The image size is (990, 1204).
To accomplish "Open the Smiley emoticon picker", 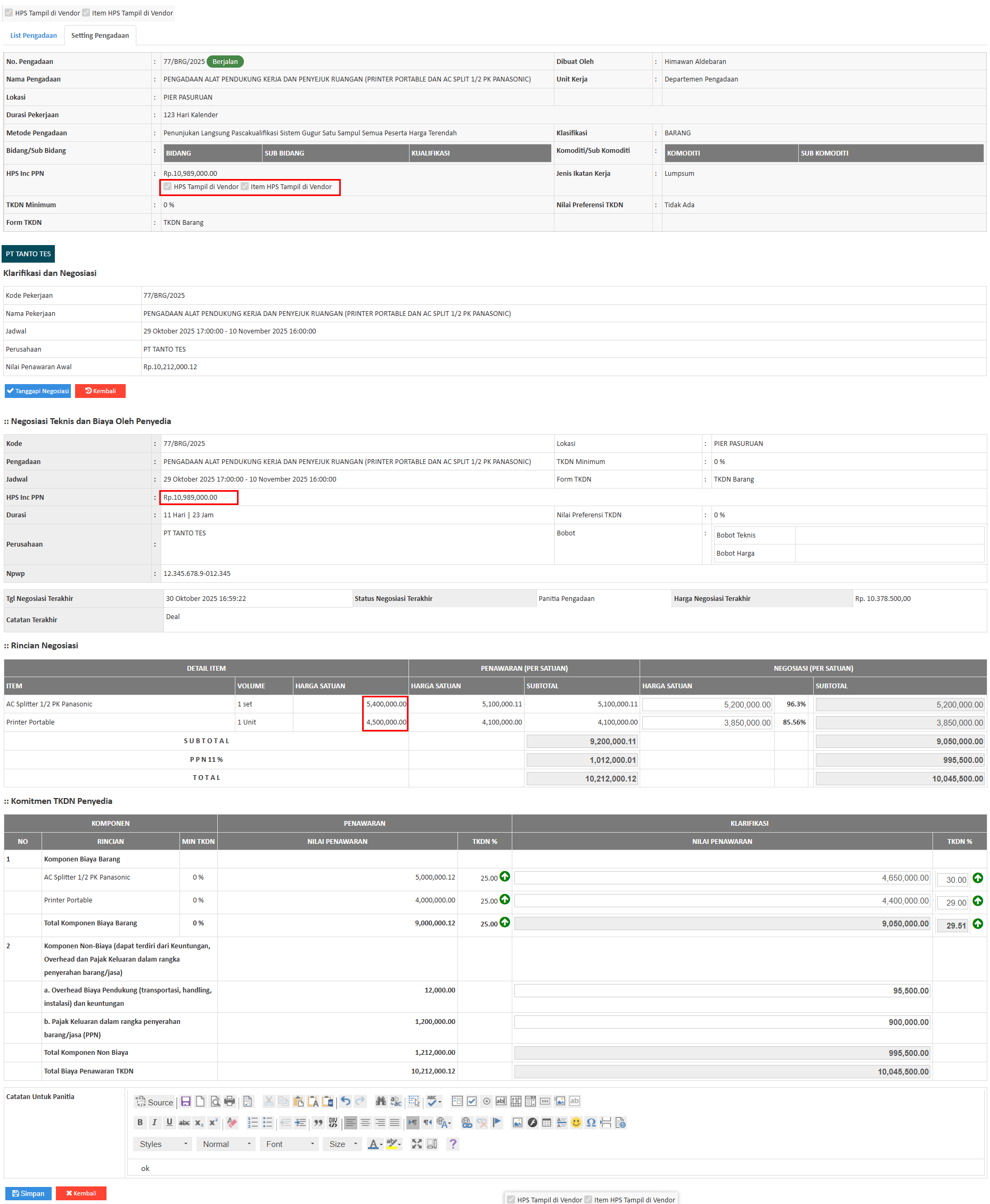I will tap(576, 1122).
